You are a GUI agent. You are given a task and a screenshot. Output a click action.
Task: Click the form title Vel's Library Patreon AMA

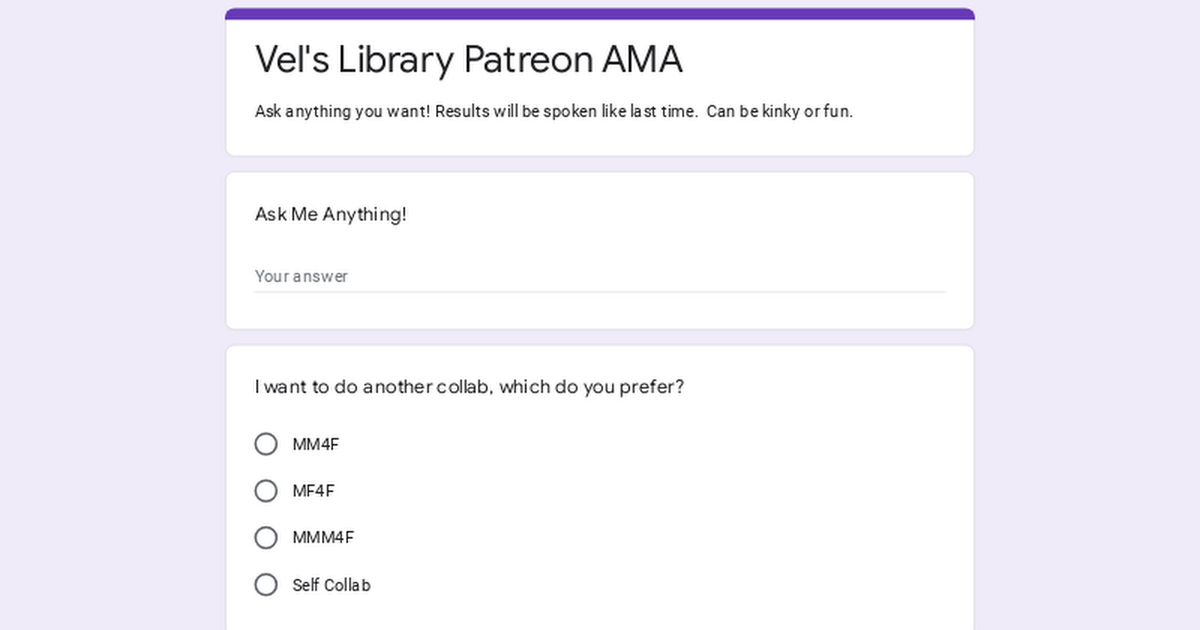[x=469, y=60]
